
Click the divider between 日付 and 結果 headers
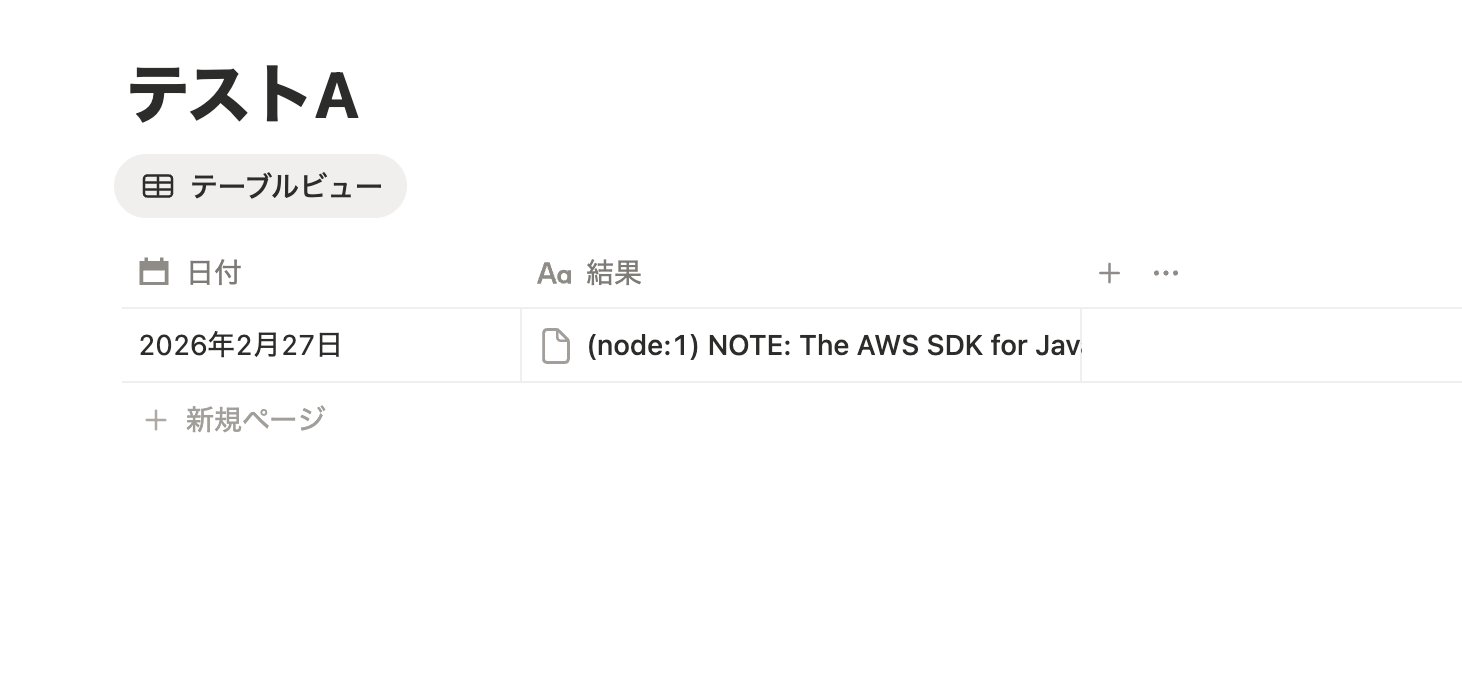coord(521,272)
